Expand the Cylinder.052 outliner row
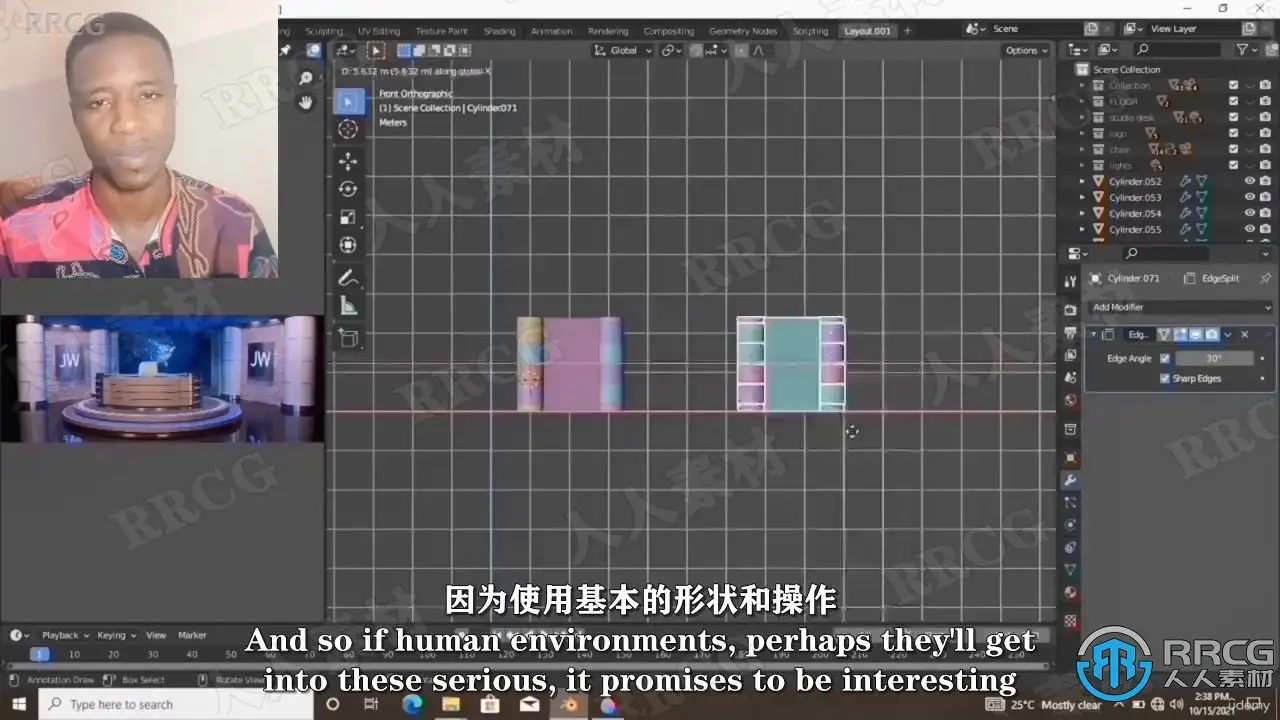This screenshot has width=1280, height=720. (x=1083, y=181)
